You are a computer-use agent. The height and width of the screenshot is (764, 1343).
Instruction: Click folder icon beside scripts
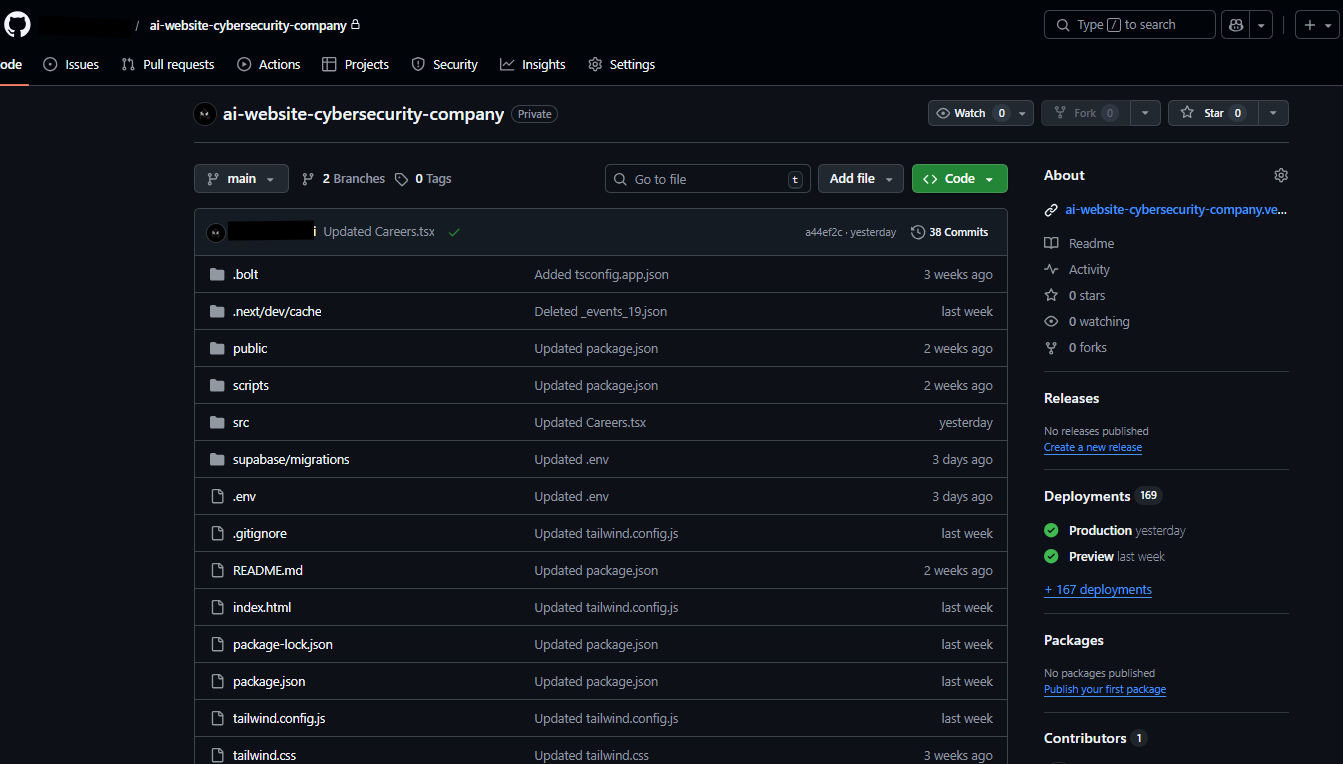point(217,385)
